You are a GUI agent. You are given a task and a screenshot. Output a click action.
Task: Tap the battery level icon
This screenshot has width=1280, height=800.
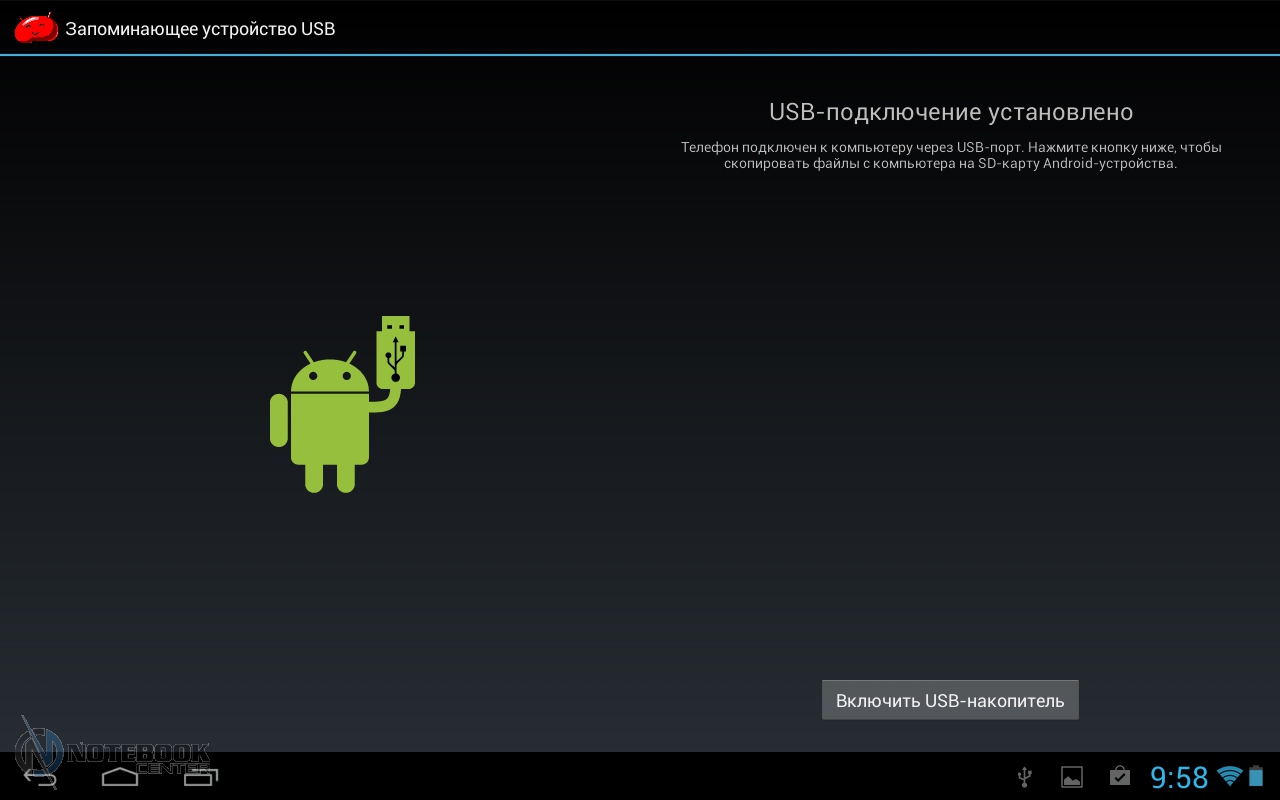pyautogui.click(x=1256, y=776)
